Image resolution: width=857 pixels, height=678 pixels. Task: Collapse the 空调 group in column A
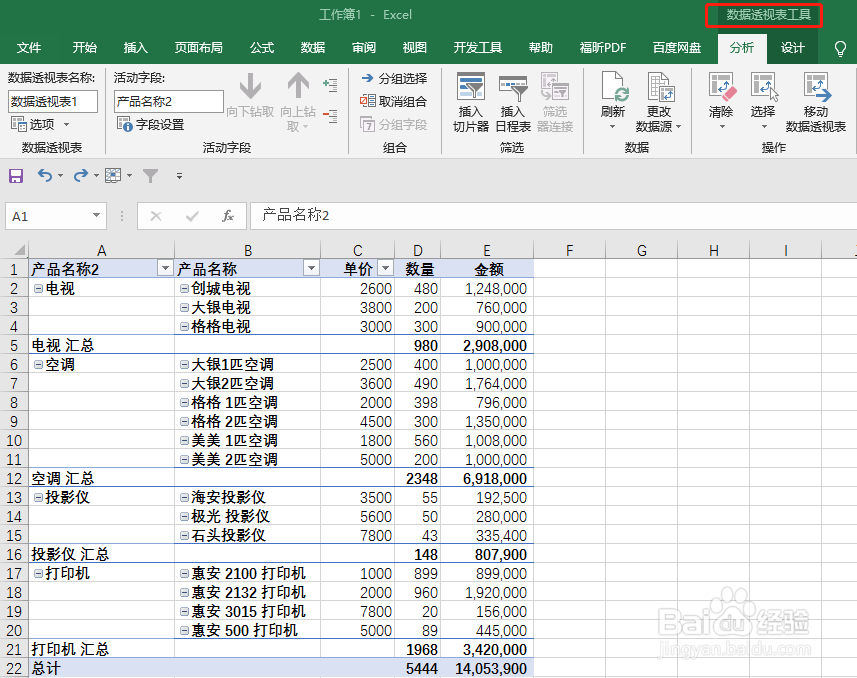tap(38, 364)
